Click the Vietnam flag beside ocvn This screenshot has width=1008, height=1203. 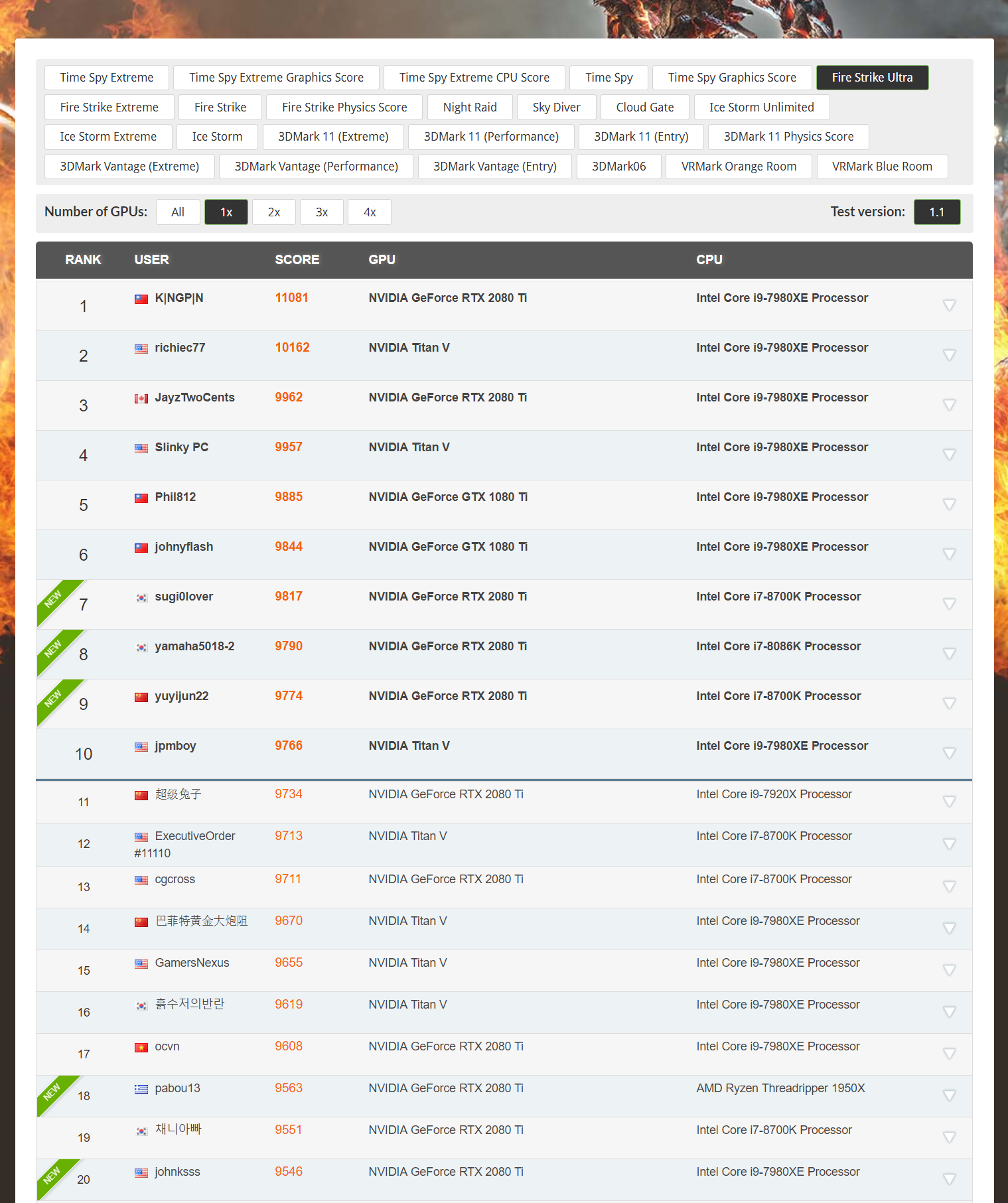pyautogui.click(x=141, y=1048)
